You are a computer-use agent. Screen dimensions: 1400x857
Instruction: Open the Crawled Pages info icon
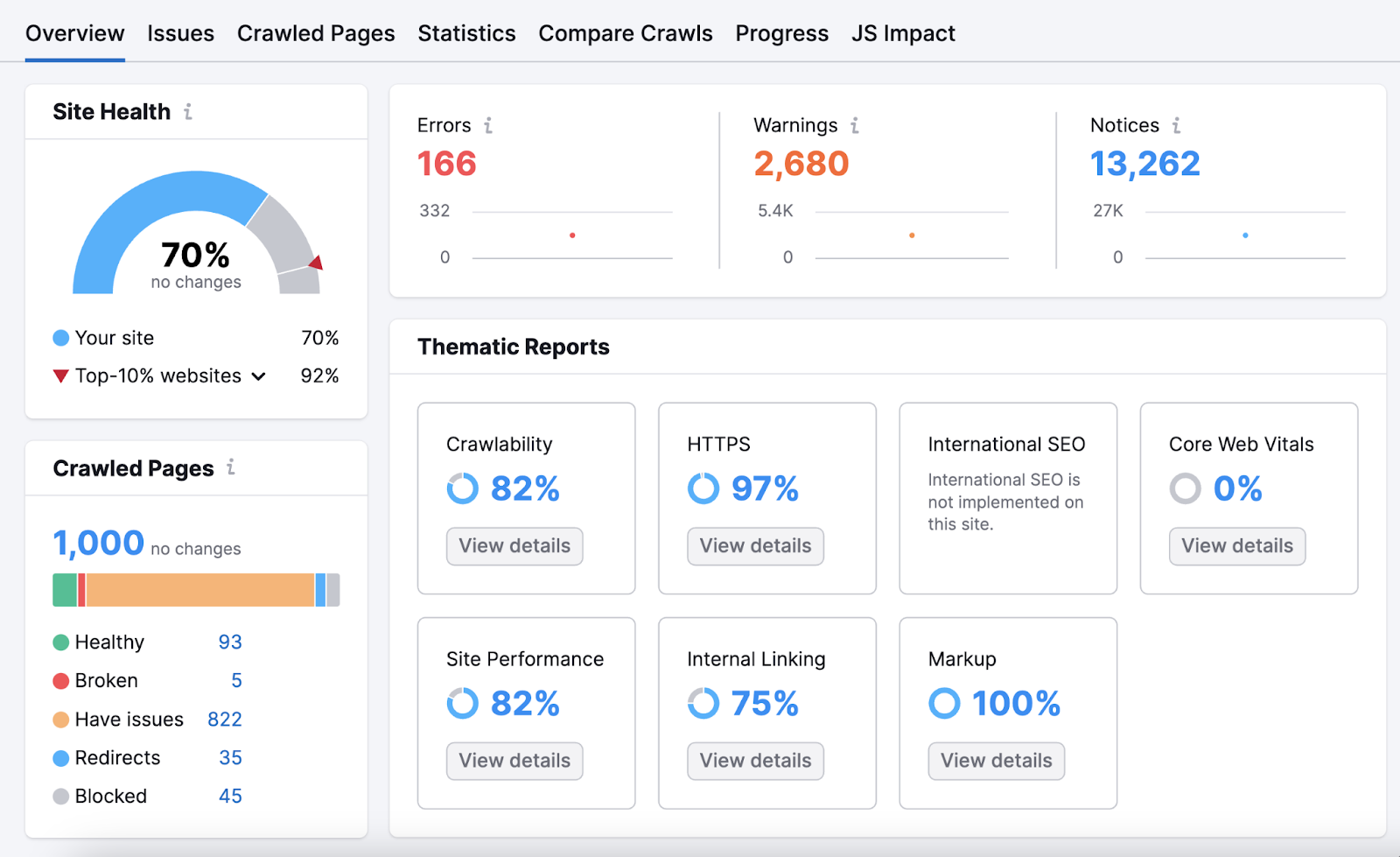tap(230, 467)
